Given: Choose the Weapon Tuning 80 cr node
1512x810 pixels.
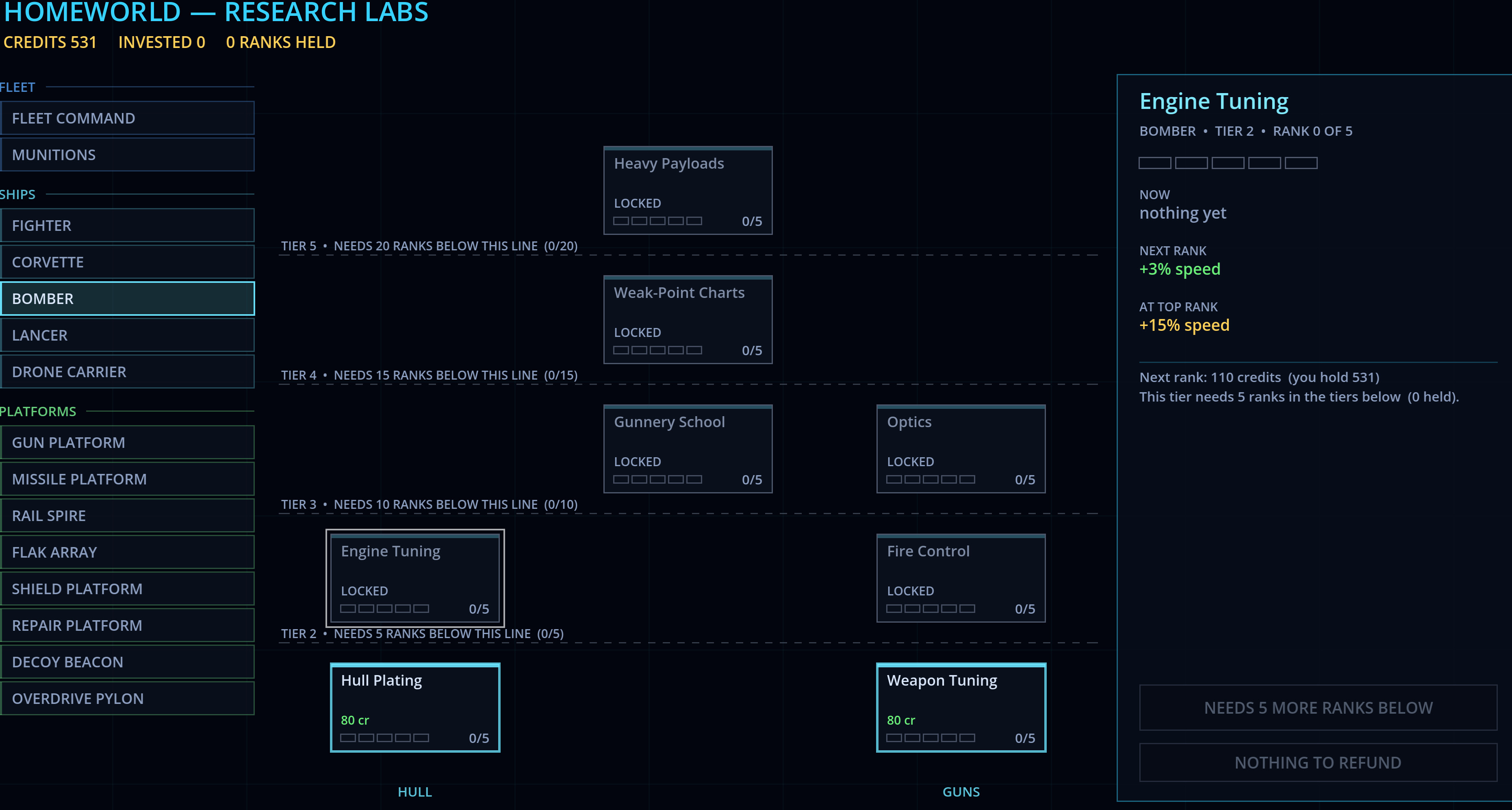Looking at the screenshot, I should click(x=961, y=707).
